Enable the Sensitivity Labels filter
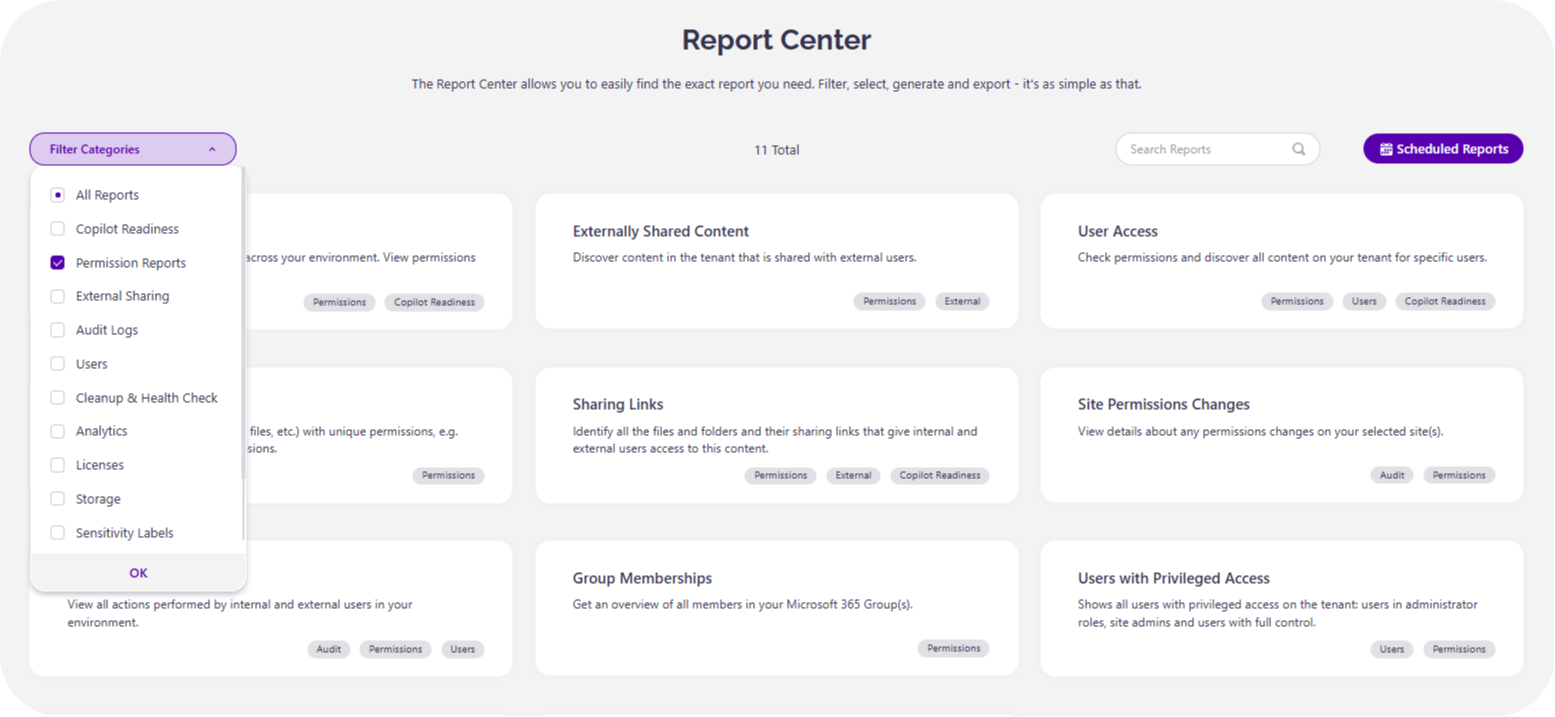The height and width of the screenshot is (717, 1555). (x=57, y=532)
